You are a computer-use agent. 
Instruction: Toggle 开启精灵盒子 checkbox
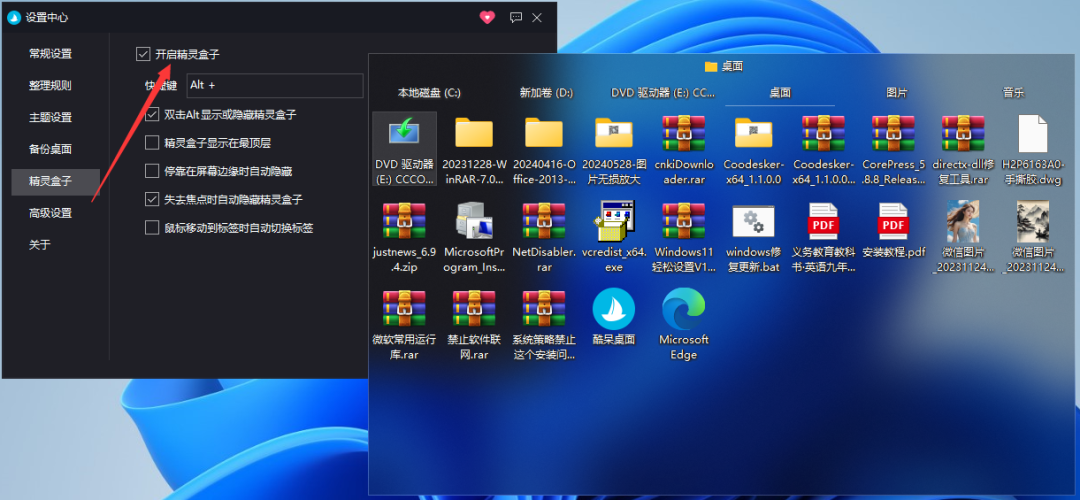coord(143,54)
